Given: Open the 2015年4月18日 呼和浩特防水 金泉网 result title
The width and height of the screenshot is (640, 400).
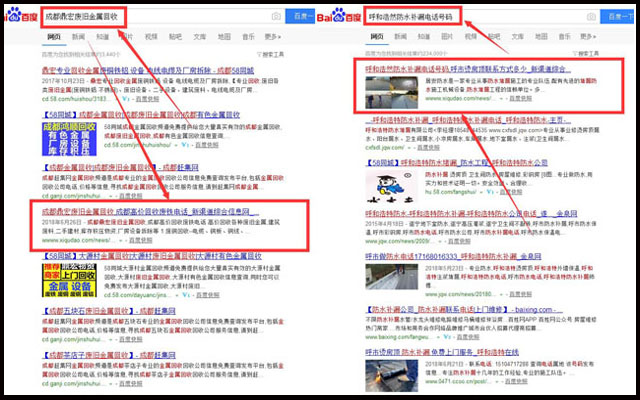Looking at the screenshot, I should [471, 213].
